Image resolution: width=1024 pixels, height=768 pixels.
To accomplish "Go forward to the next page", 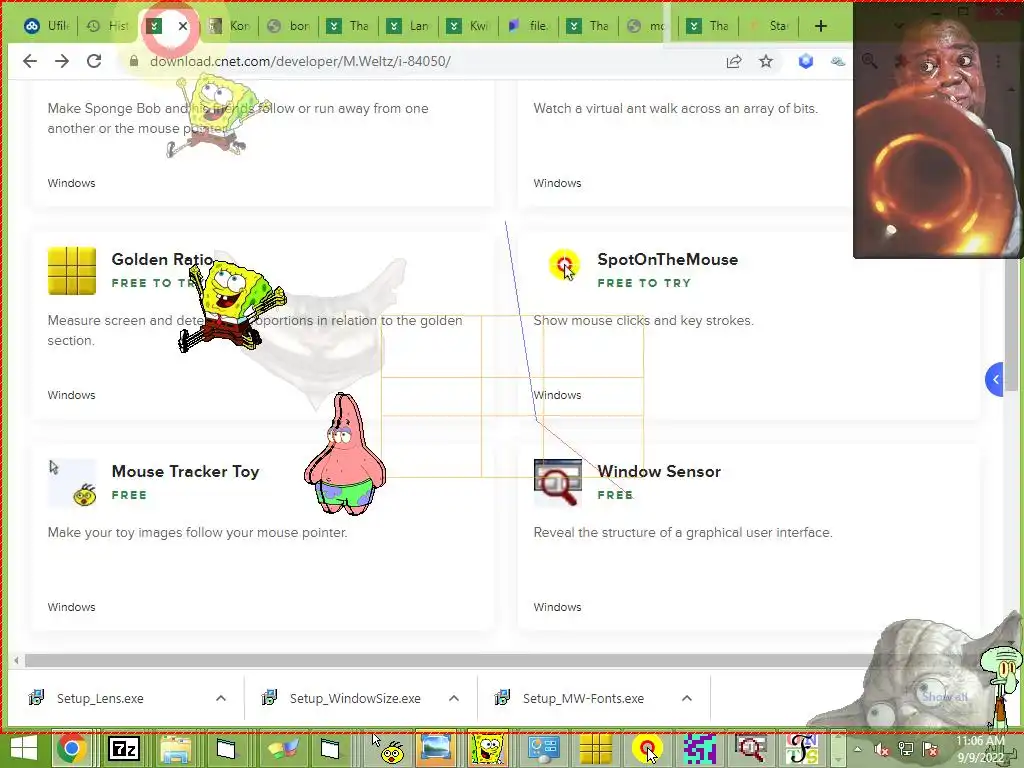I will coord(62,61).
